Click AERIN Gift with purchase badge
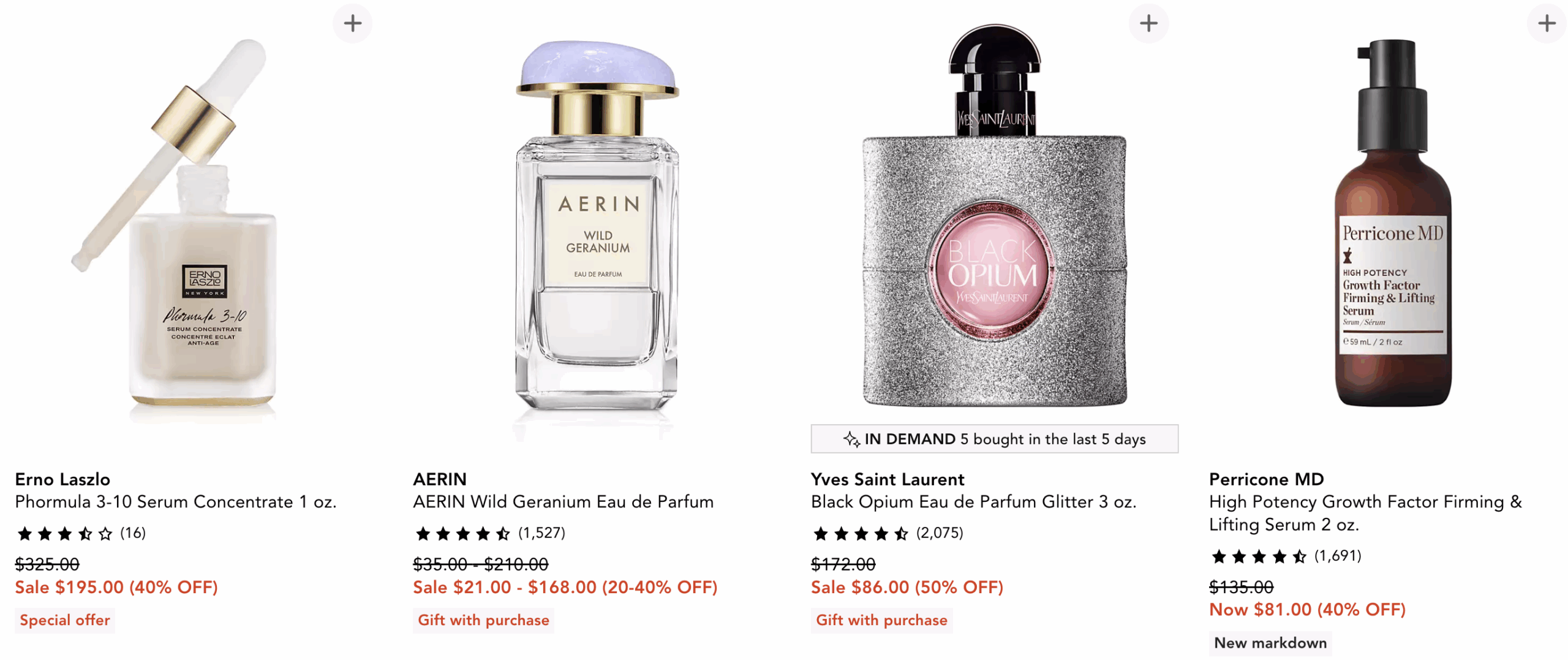1568x660 pixels. 483,620
